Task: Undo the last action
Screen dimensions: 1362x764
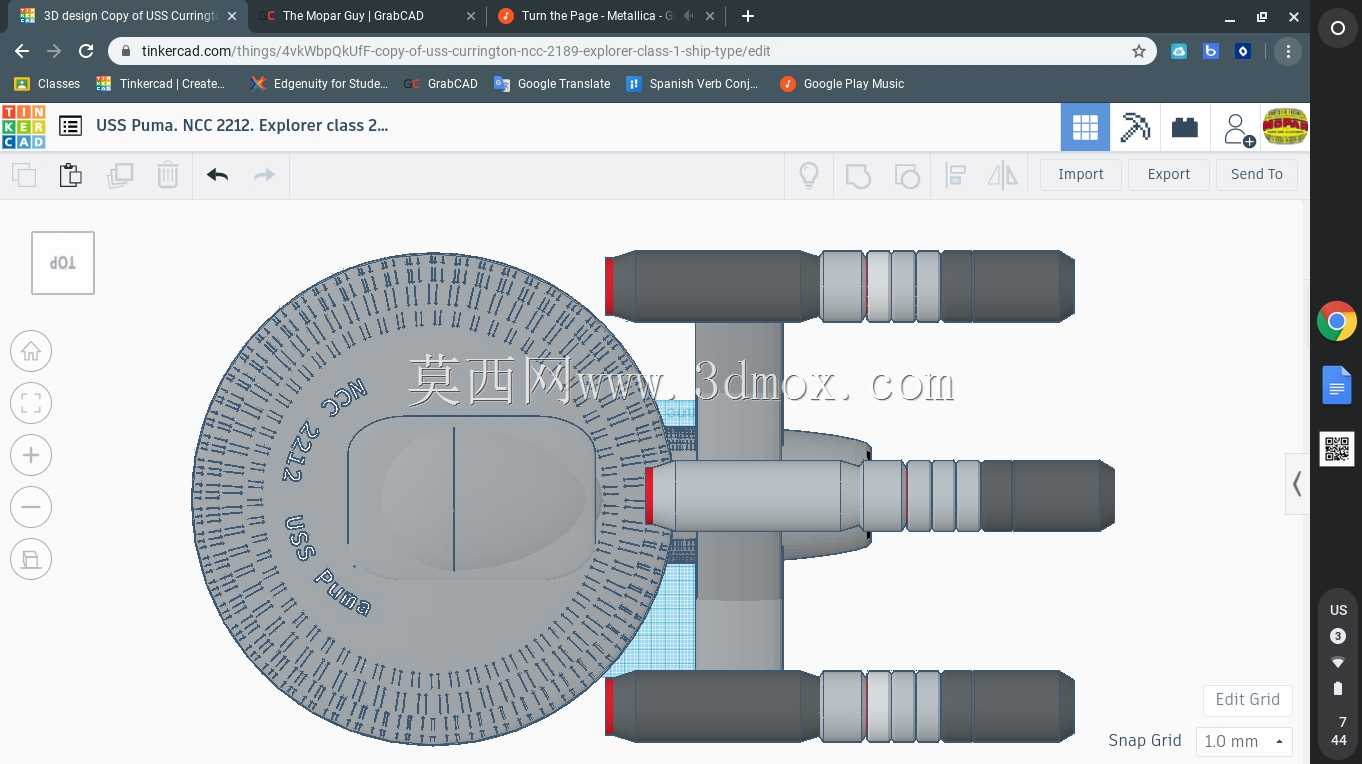Action: [217, 175]
